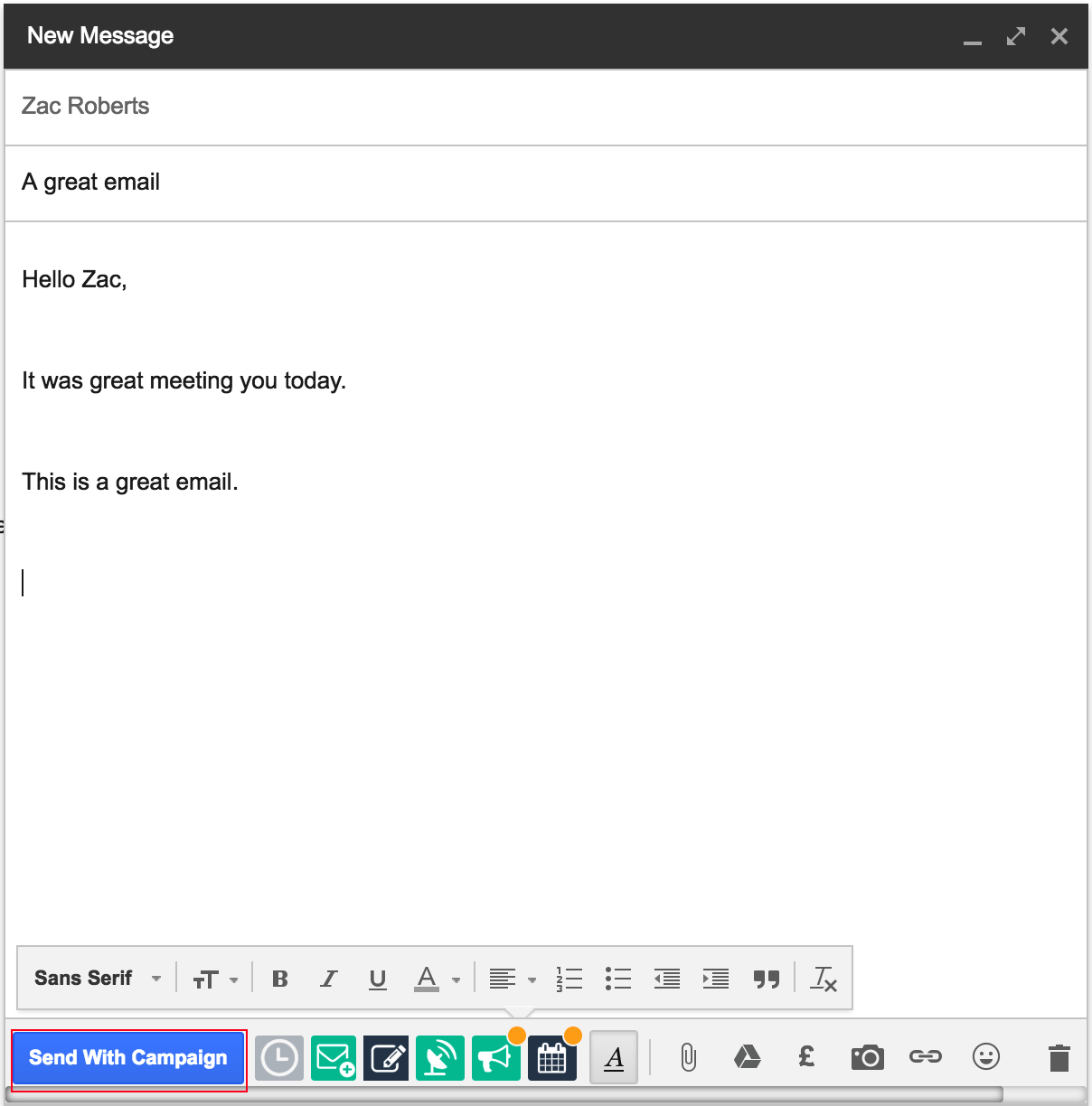This screenshot has width=1092, height=1106.
Task: Click the green envelope with plus icon
Action: click(334, 1058)
